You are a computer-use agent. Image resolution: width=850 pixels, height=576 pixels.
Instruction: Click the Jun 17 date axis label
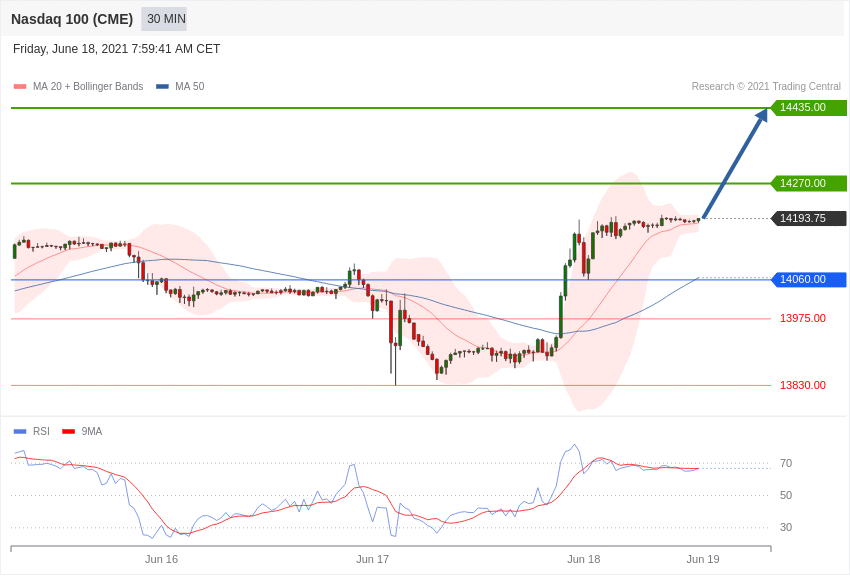[x=372, y=559]
